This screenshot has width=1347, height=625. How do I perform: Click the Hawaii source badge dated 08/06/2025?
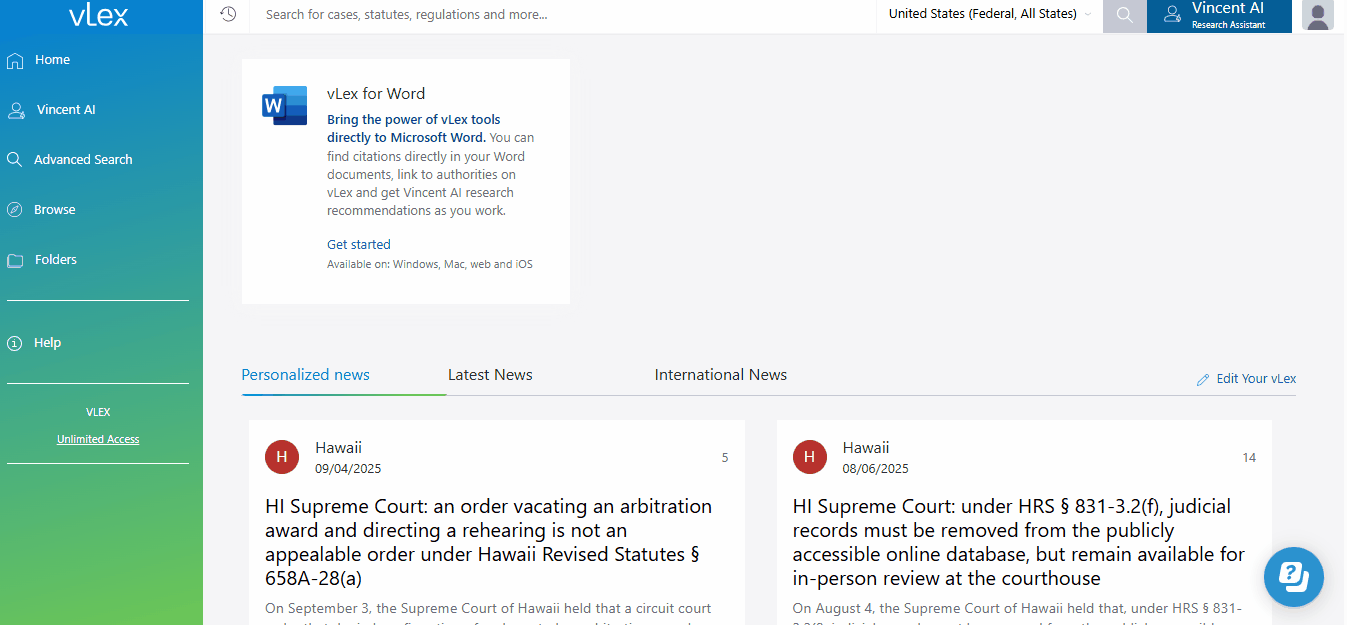pyautogui.click(x=810, y=457)
